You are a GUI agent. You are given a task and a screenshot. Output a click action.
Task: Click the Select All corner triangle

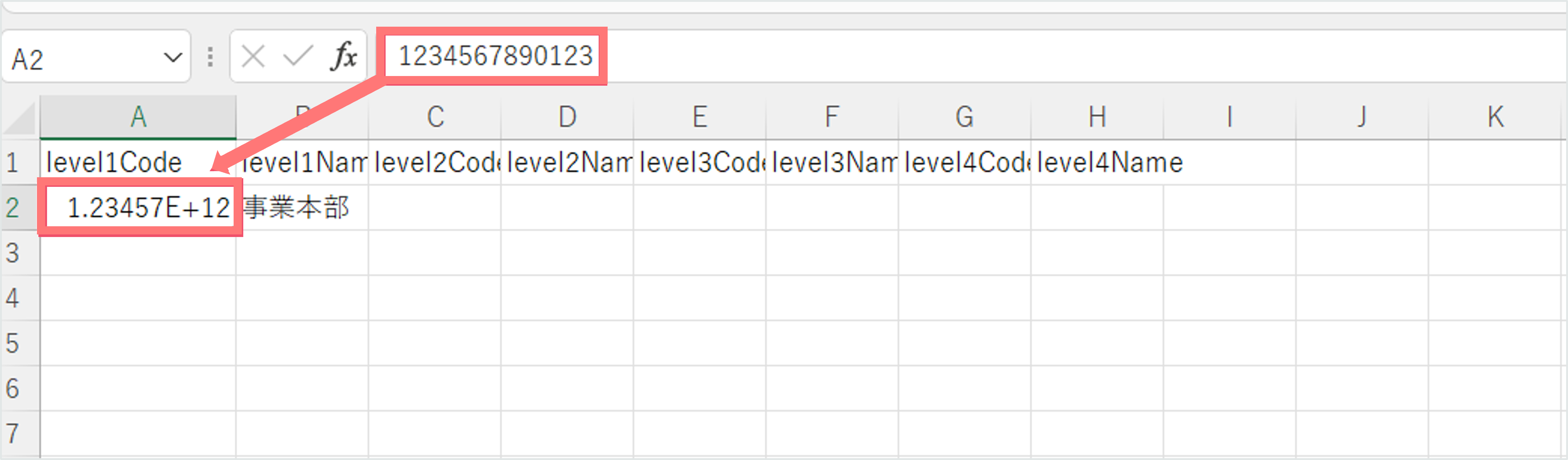click(x=20, y=118)
